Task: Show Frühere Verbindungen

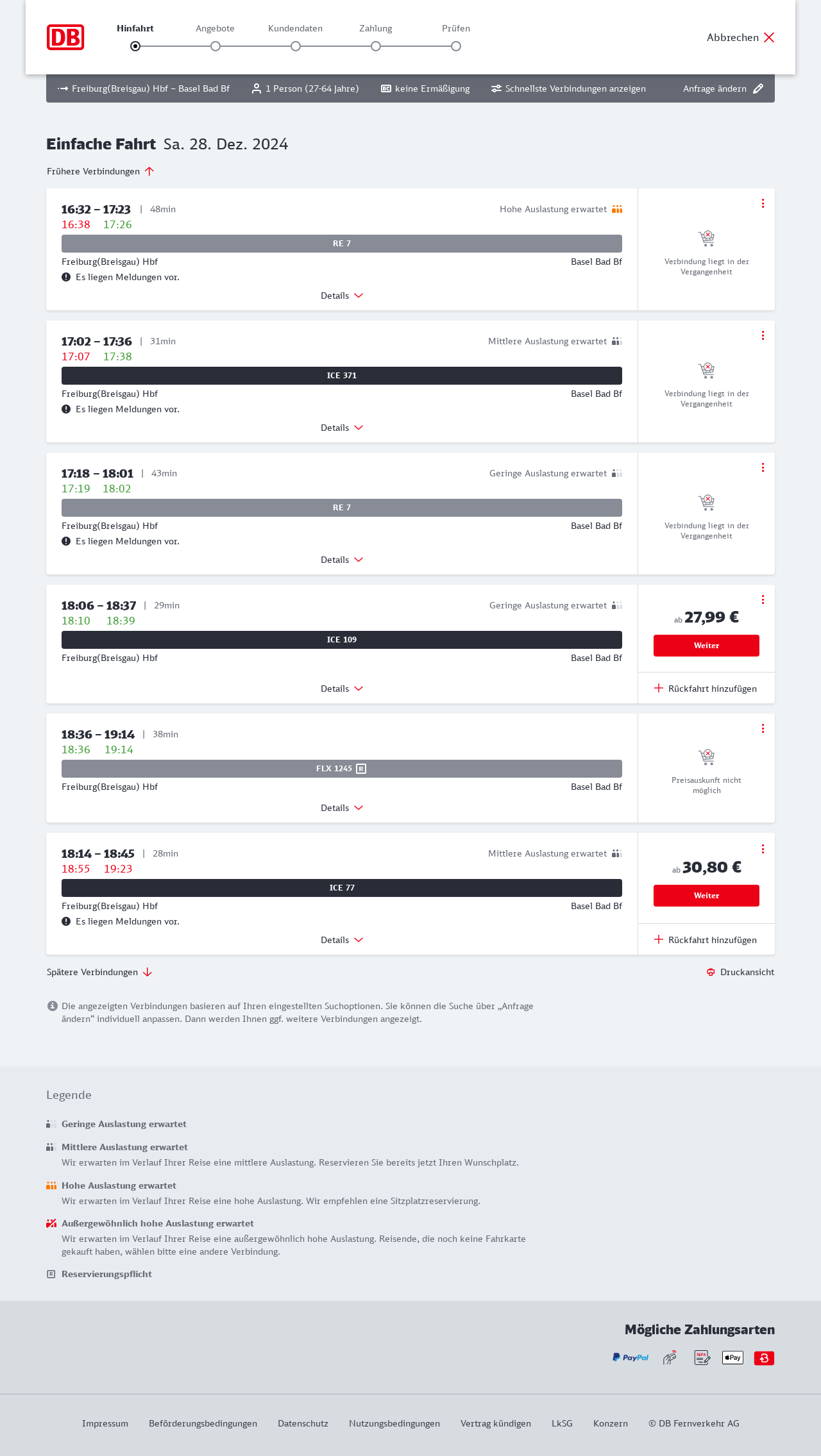Action: click(x=101, y=171)
